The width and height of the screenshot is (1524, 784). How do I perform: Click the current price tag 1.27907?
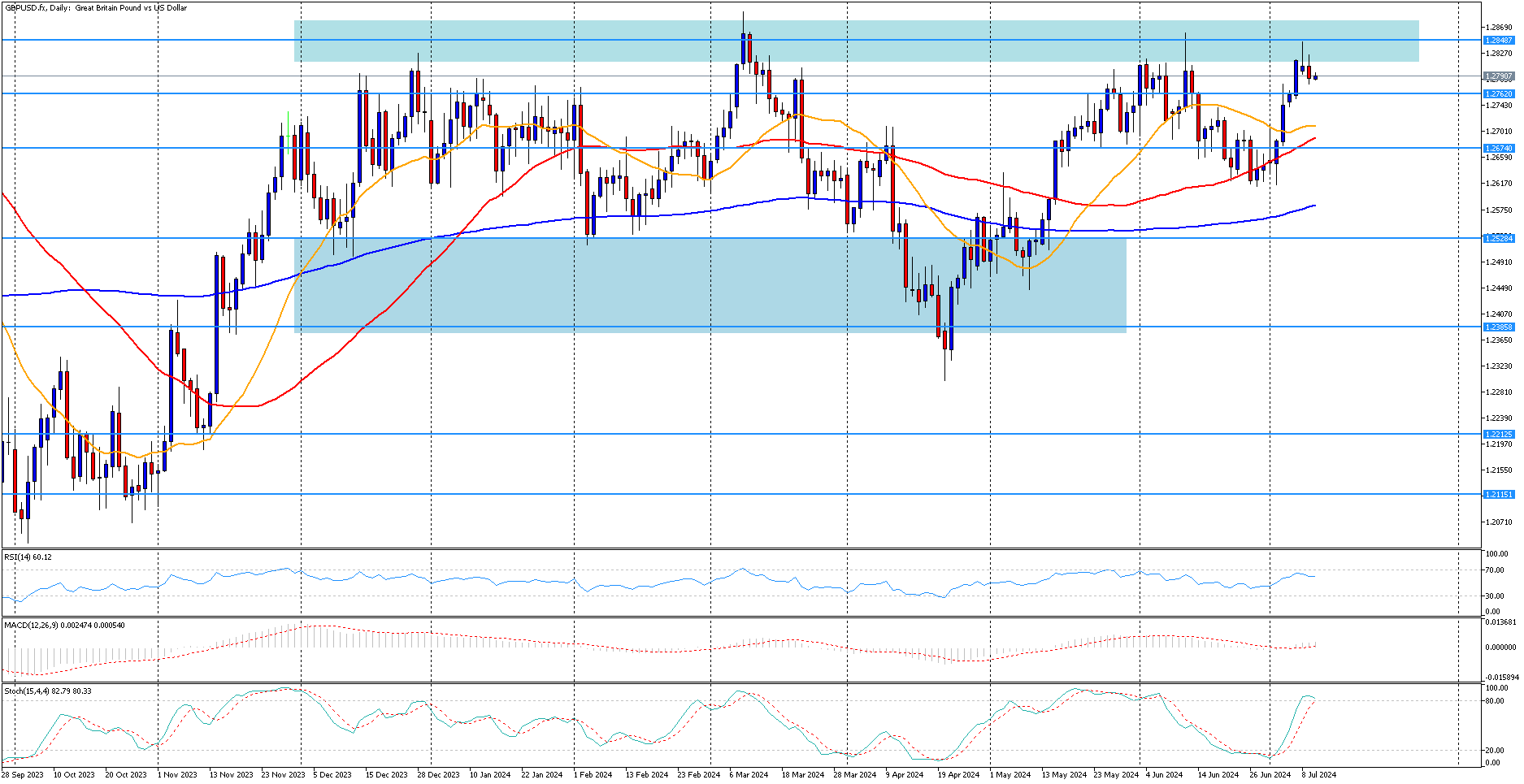1499,76
